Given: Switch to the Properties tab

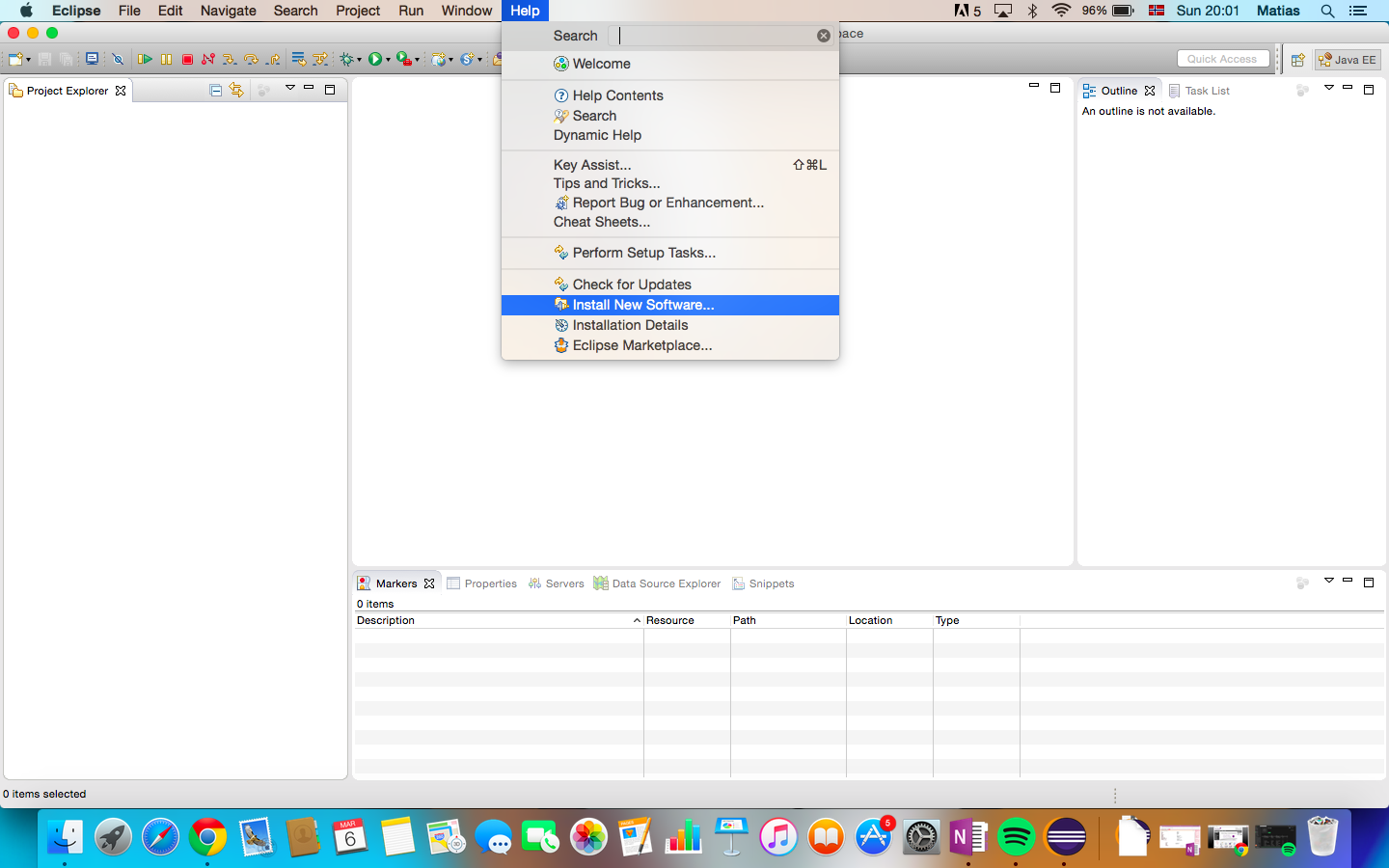Looking at the screenshot, I should pyautogui.click(x=482, y=583).
